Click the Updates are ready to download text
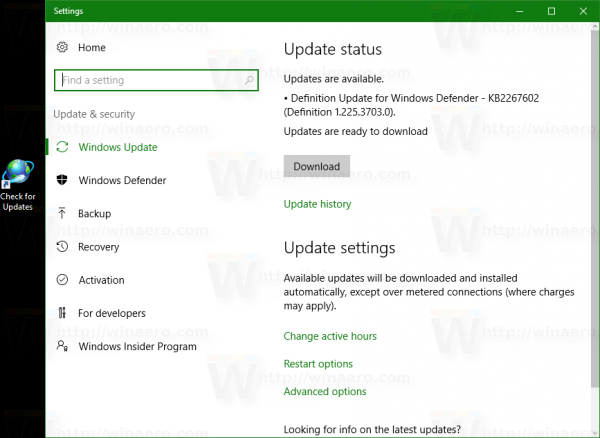Viewport: 600px width, 438px height. 355,131
